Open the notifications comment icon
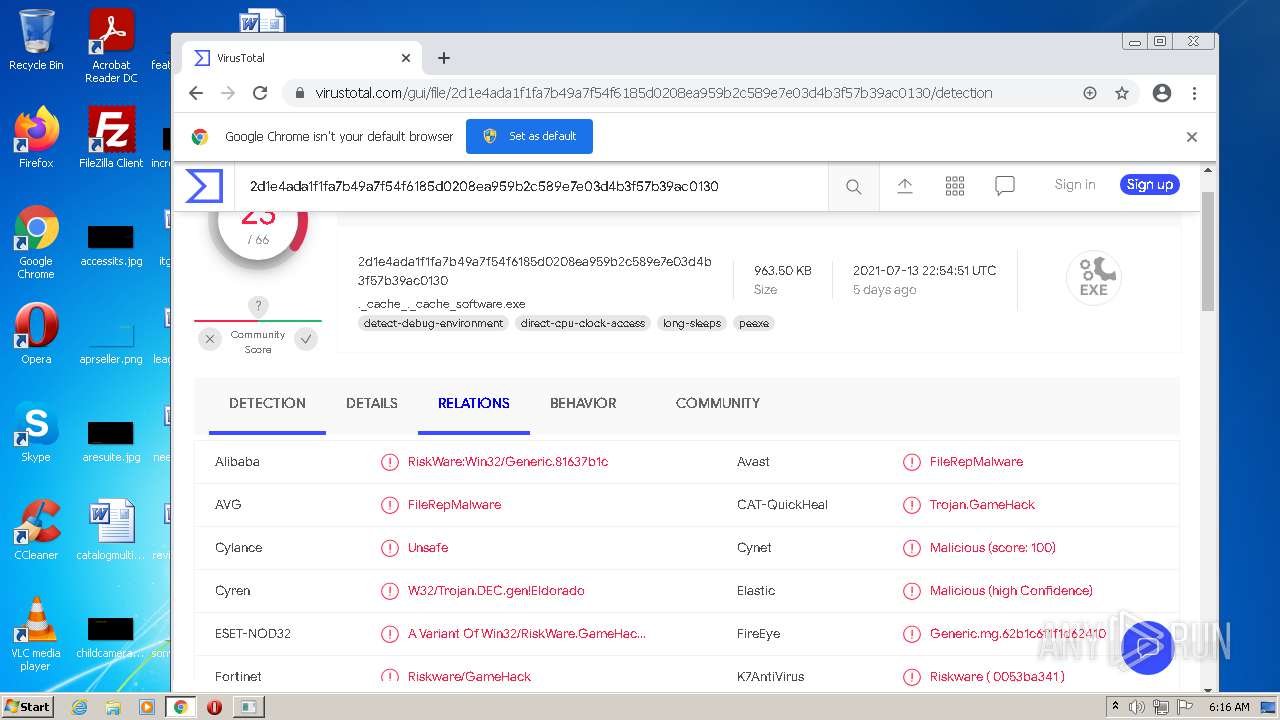 tap(1005, 186)
